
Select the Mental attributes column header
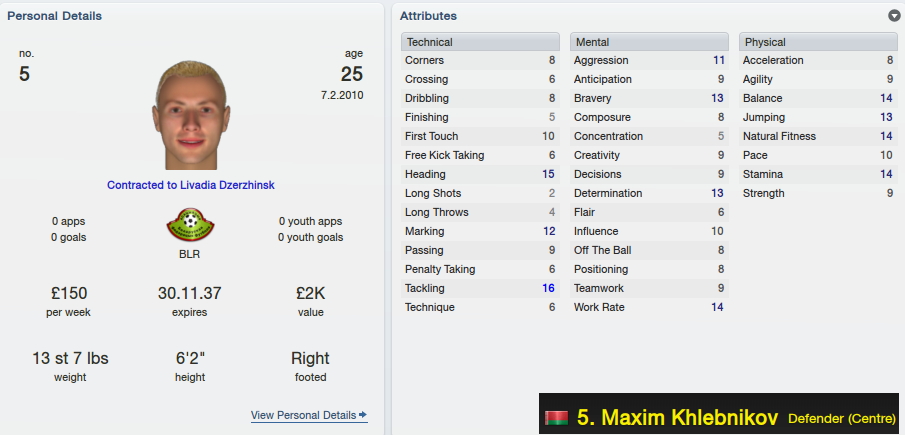point(649,42)
